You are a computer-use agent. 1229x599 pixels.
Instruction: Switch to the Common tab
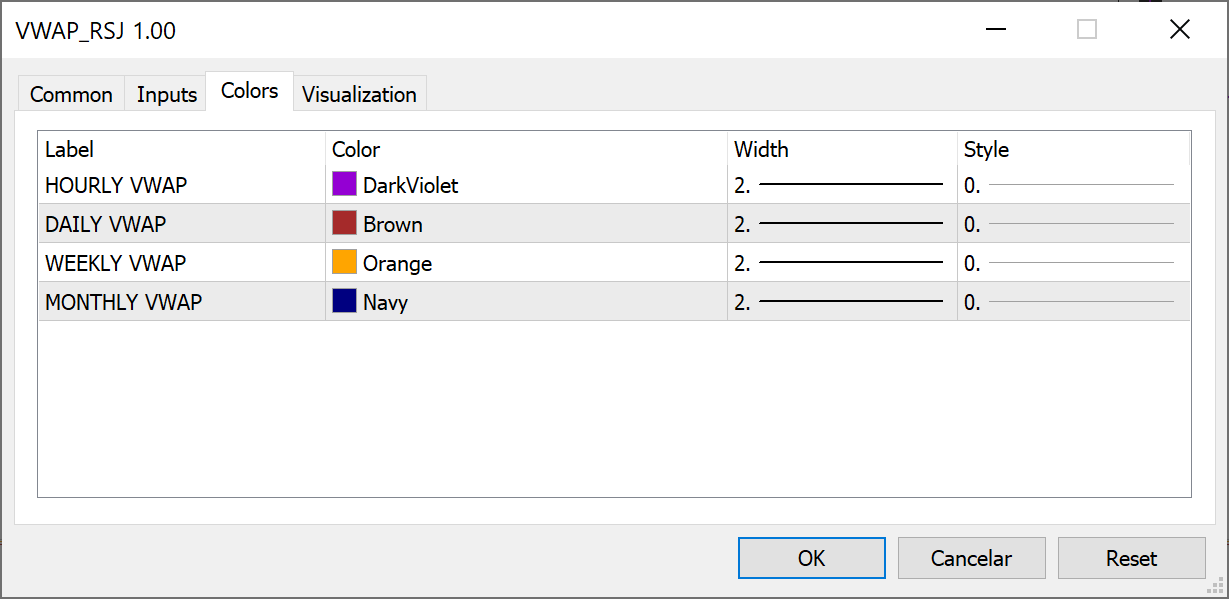[71, 95]
